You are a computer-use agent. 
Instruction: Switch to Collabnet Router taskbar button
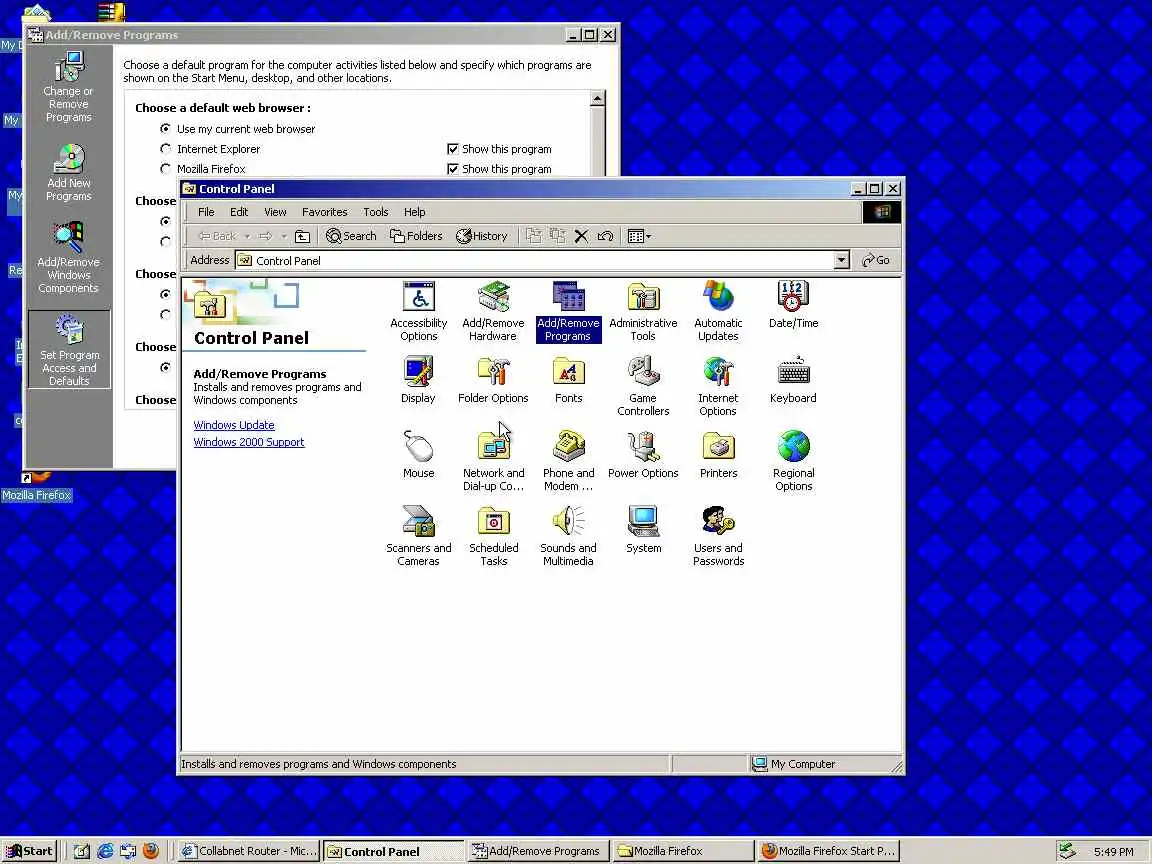[x=249, y=851]
